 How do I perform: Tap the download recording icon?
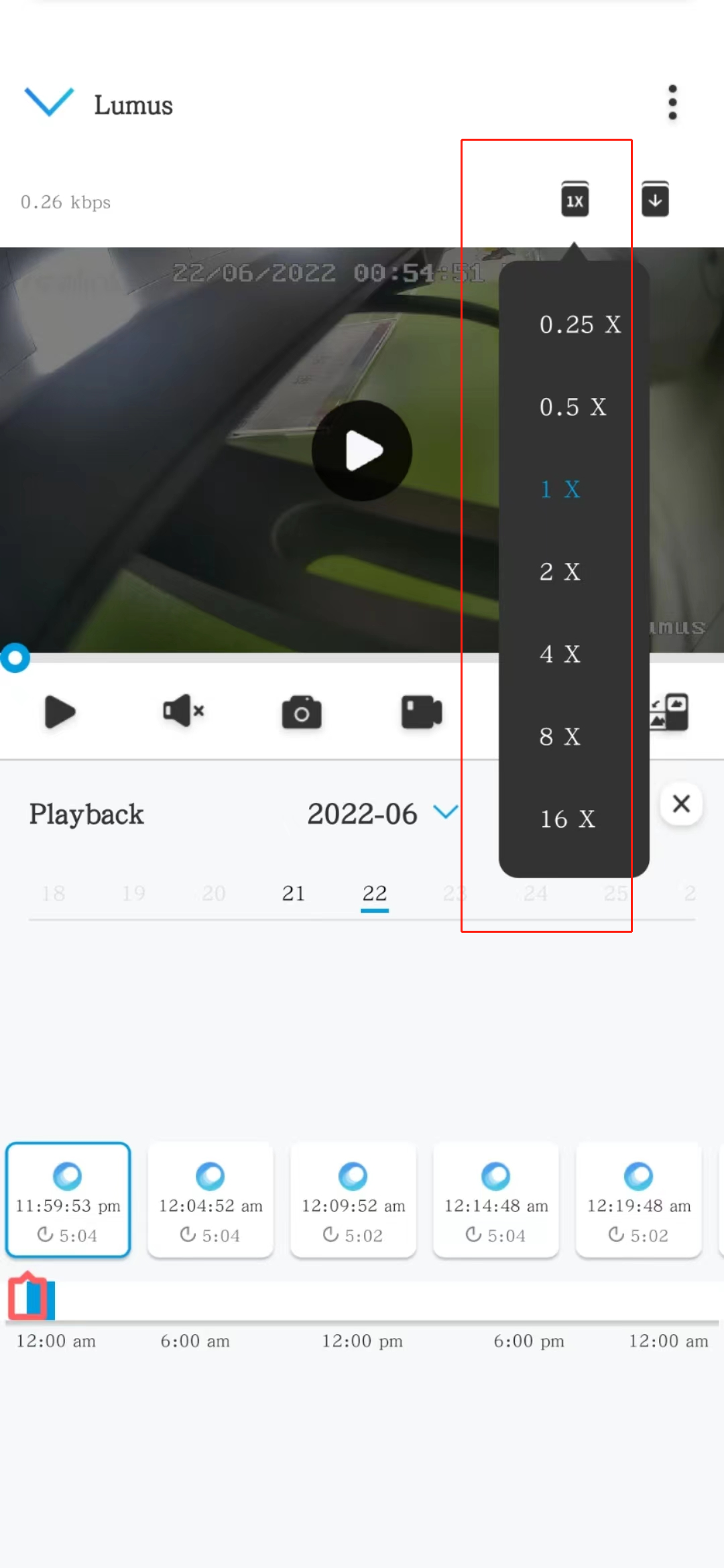coord(655,199)
